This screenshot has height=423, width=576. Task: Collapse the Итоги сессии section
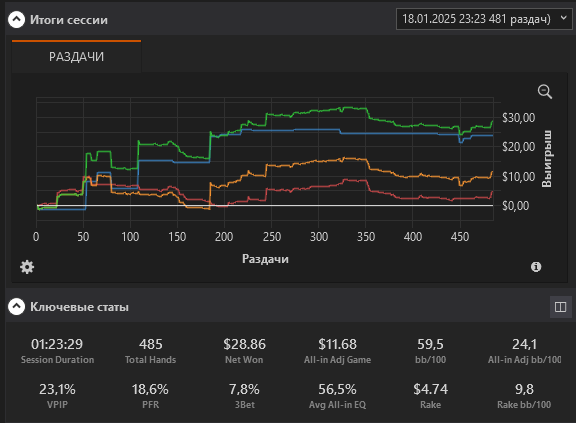17,19
